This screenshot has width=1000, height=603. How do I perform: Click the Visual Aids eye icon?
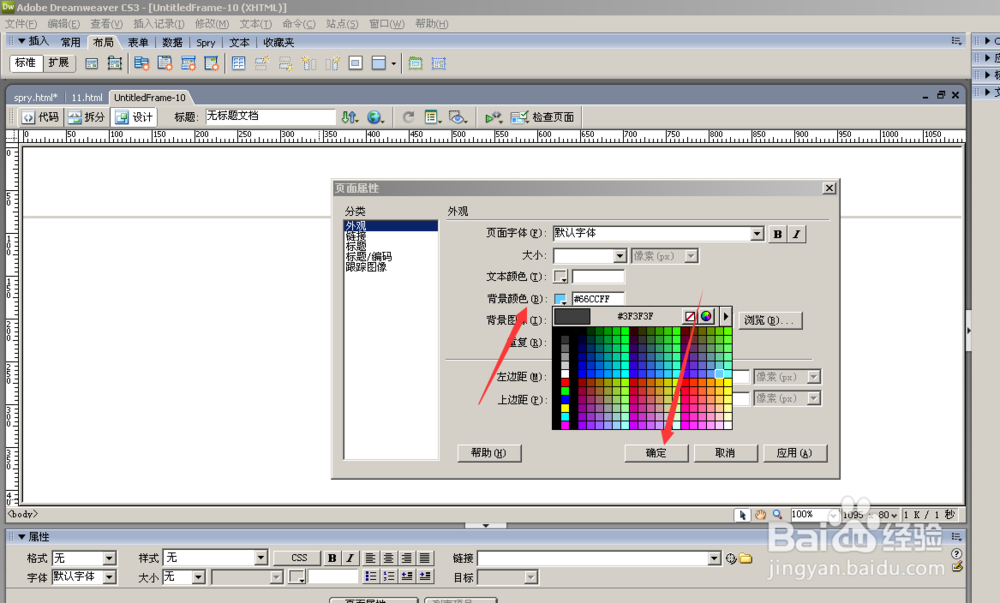pyautogui.click(x=457, y=117)
